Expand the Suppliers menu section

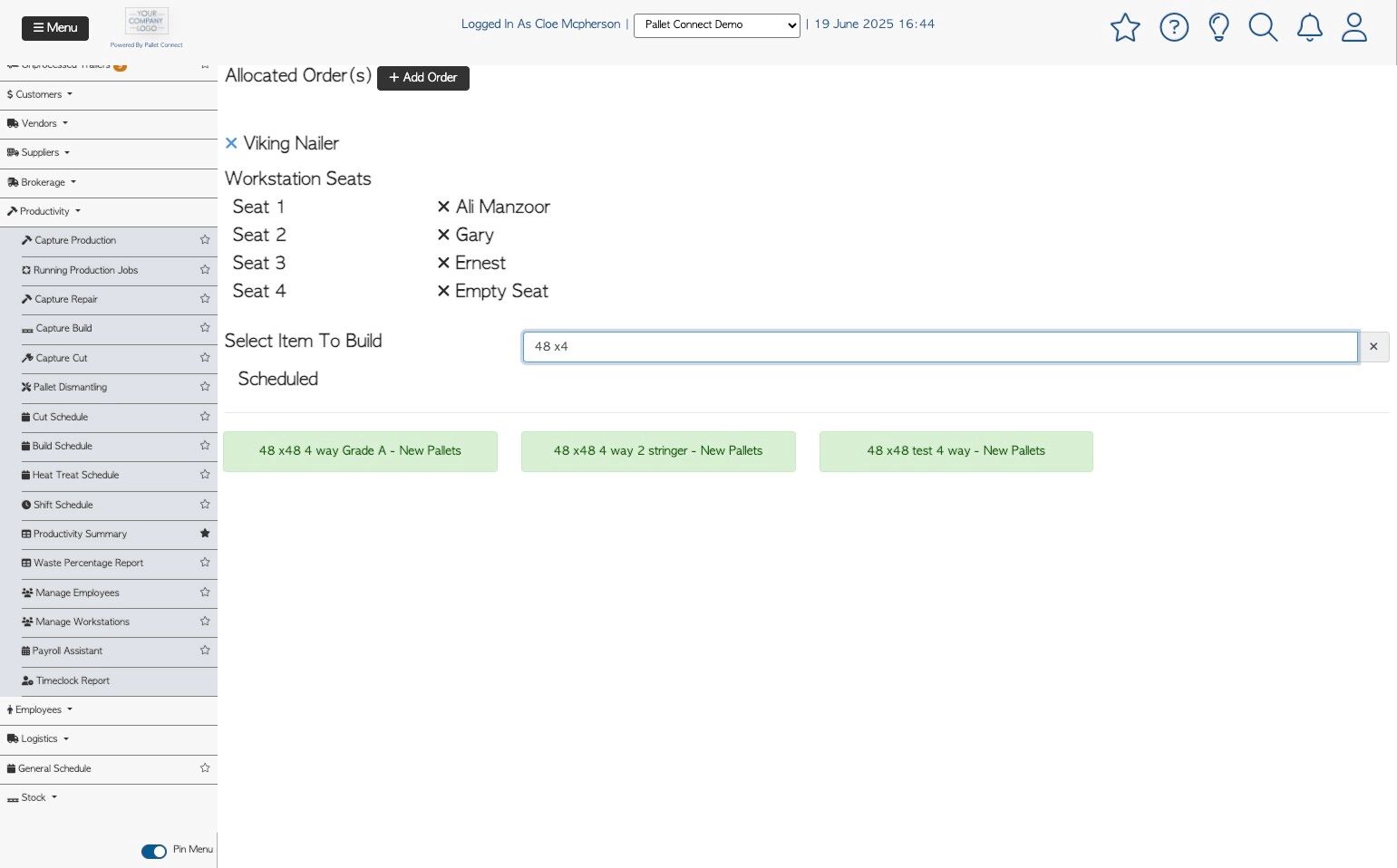pos(38,152)
